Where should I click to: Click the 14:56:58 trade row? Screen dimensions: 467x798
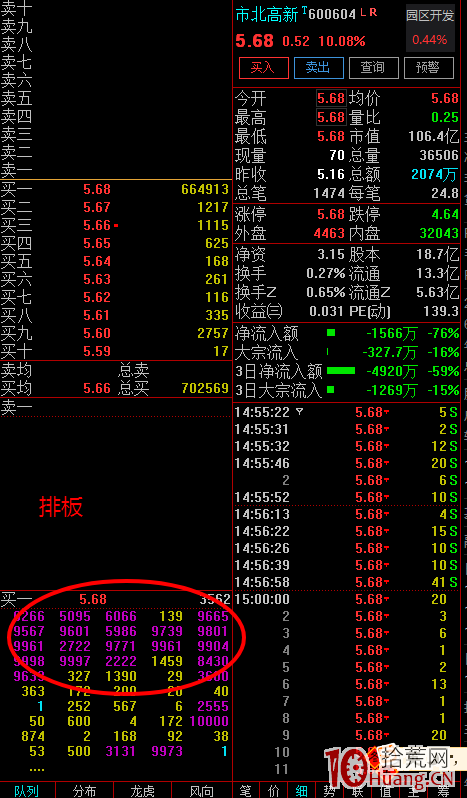point(346,582)
